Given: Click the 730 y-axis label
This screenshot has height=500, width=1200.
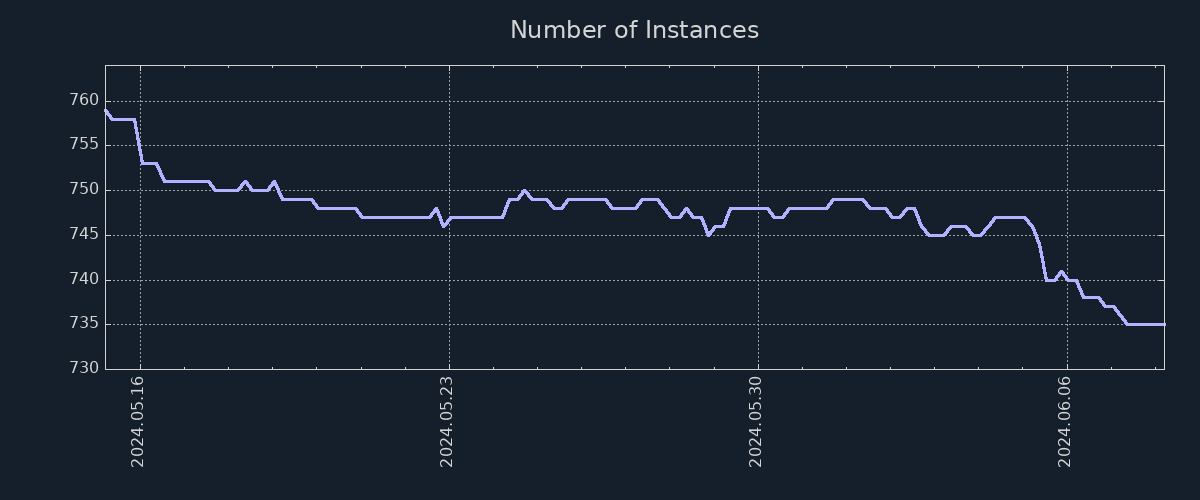Looking at the screenshot, I should click(84, 369).
